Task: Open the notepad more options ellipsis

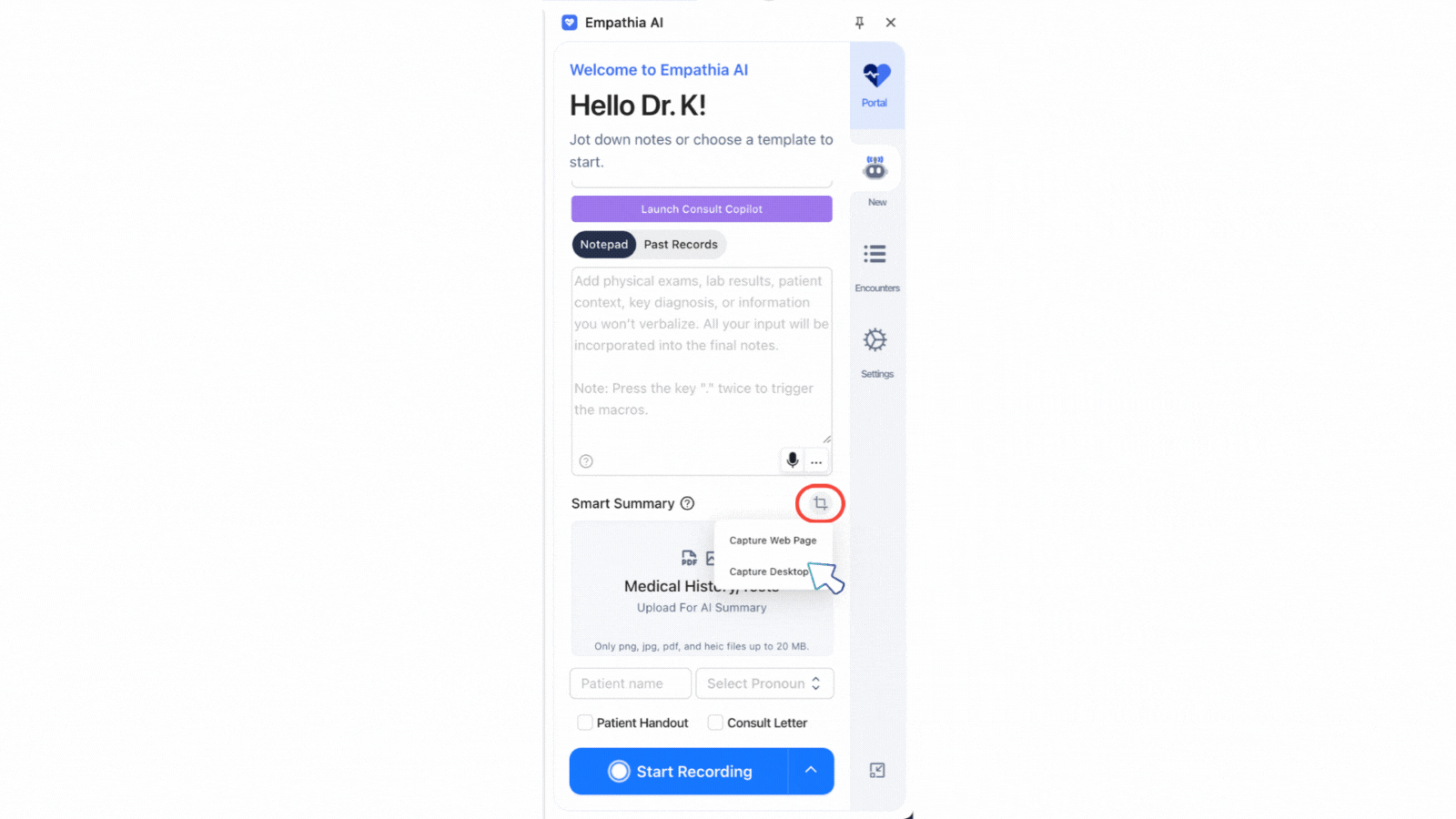Action: 816,461
